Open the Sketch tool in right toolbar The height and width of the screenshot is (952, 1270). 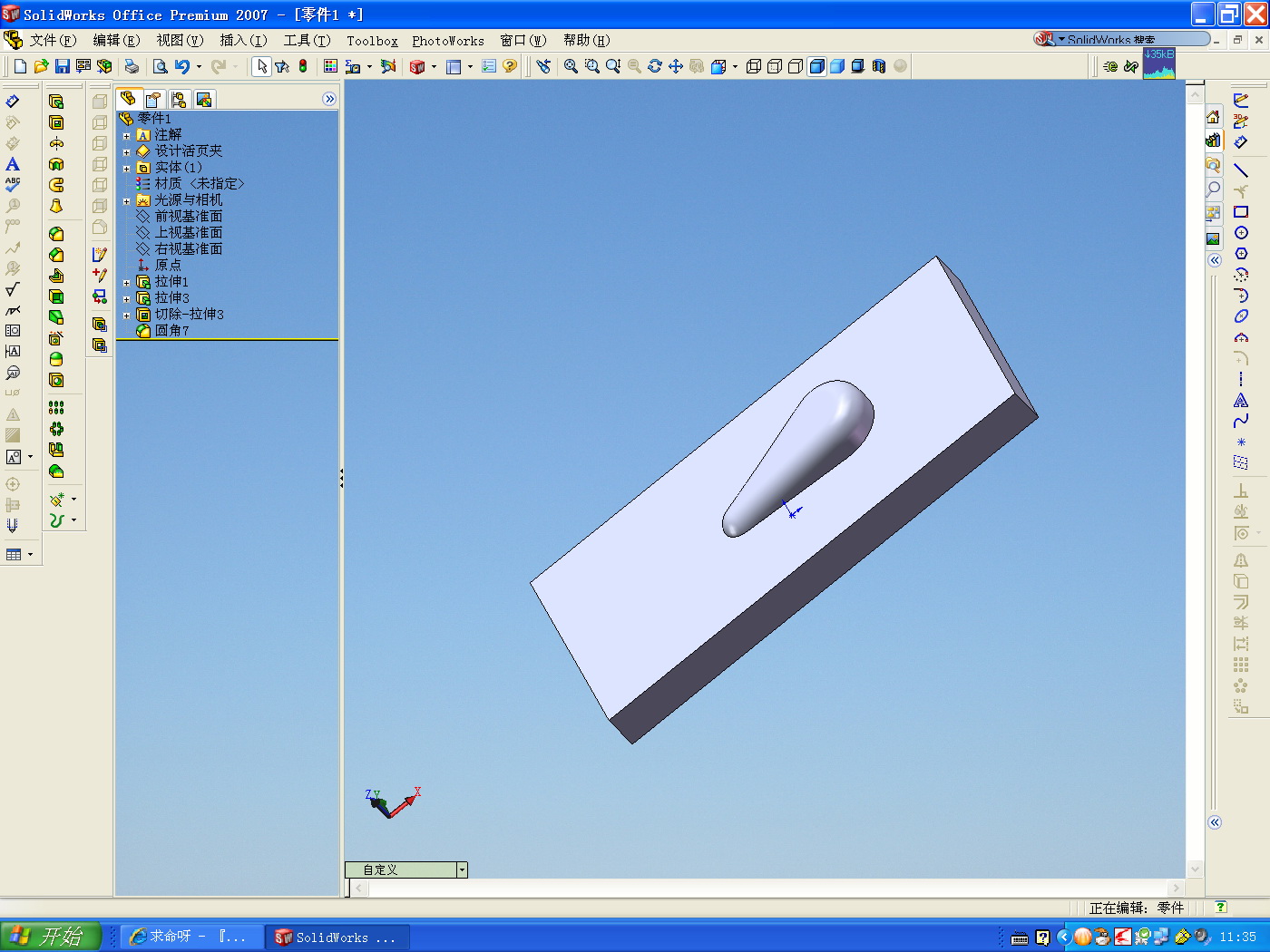pyautogui.click(x=1241, y=101)
